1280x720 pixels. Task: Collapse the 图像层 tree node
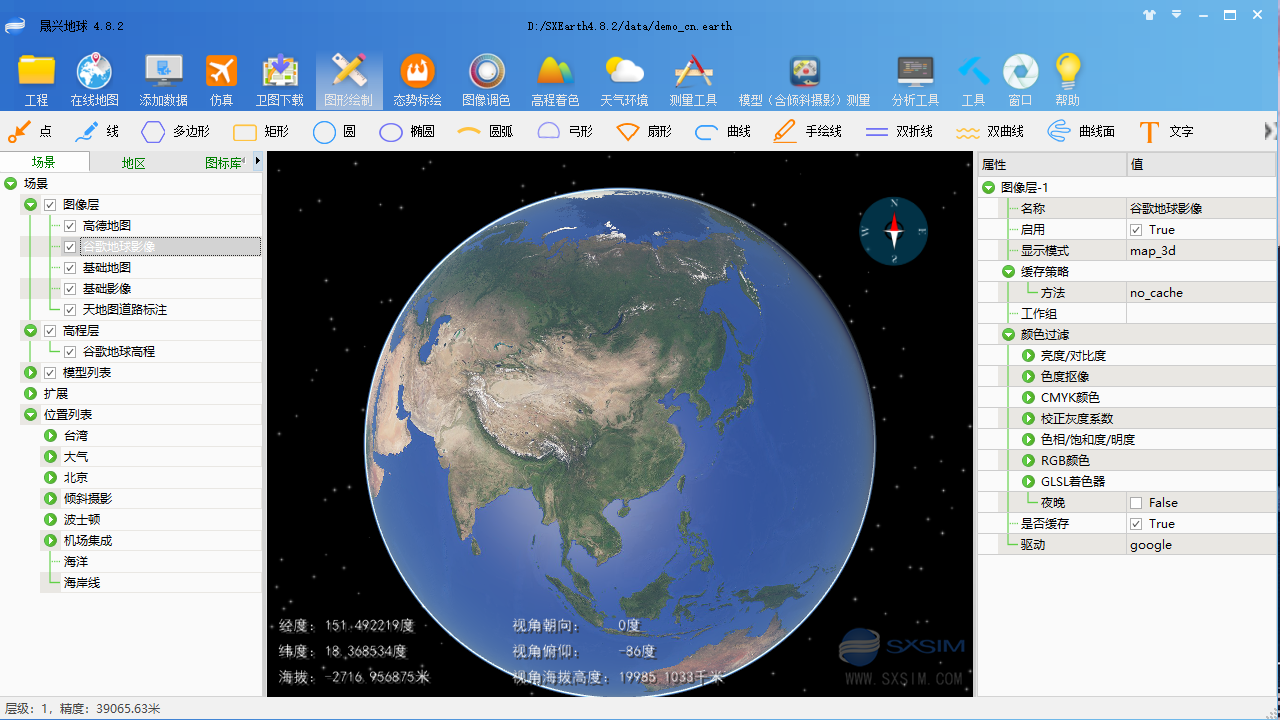click(x=30, y=204)
